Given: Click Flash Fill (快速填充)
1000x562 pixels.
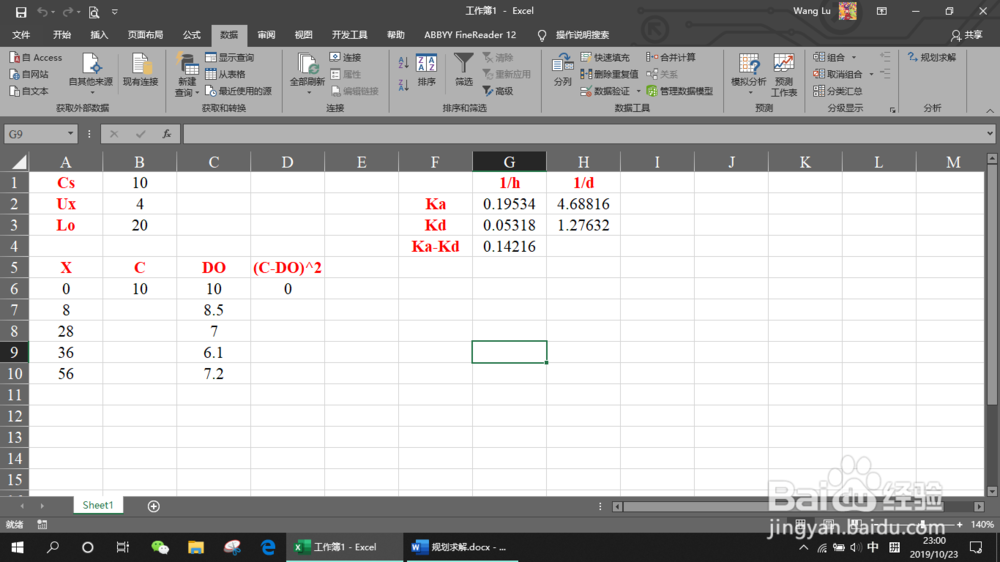Looking at the screenshot, I should pyautogui.click(x=605, y=57).
